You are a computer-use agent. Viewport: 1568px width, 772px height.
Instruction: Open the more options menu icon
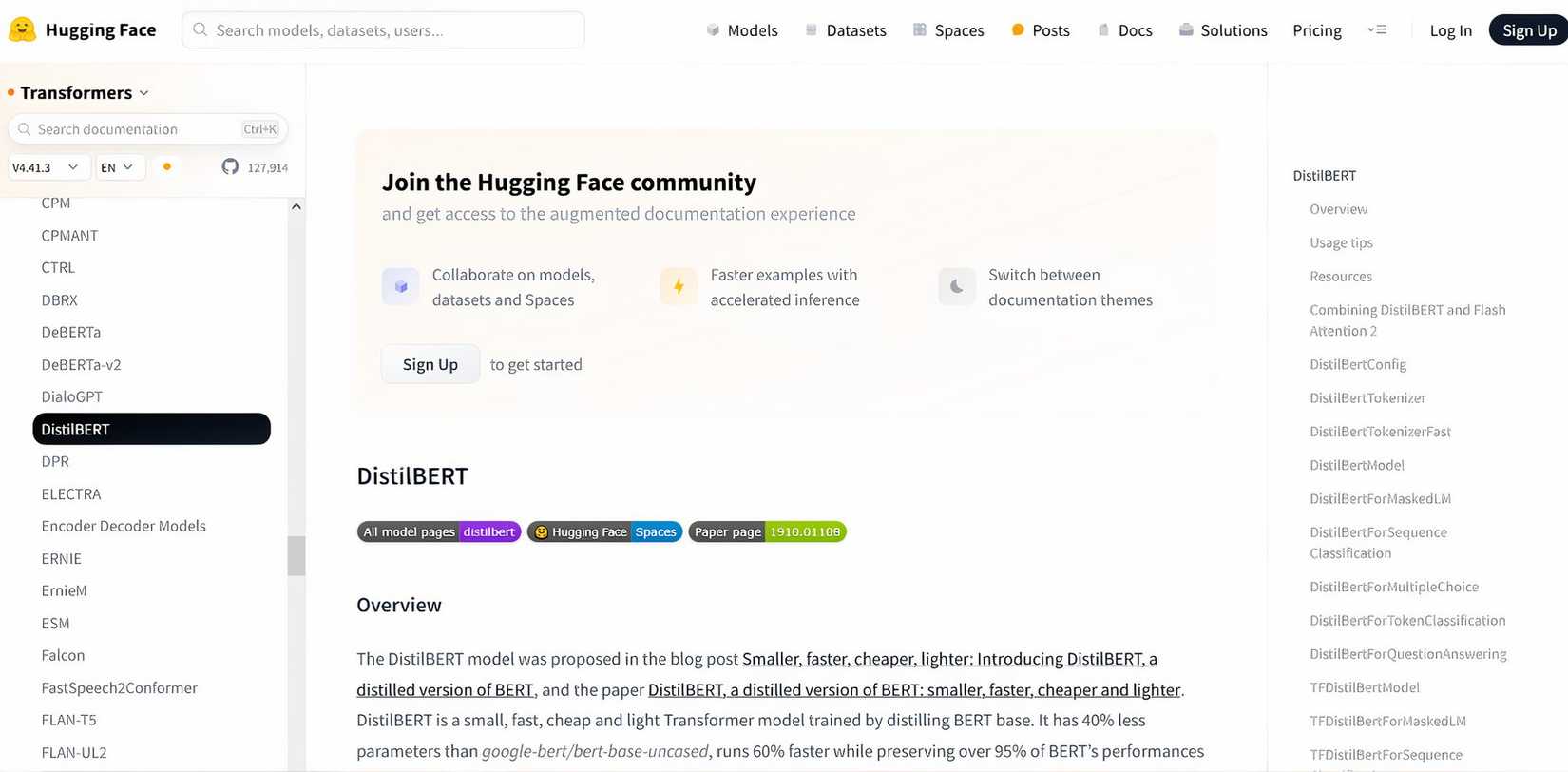point(1377,29)
